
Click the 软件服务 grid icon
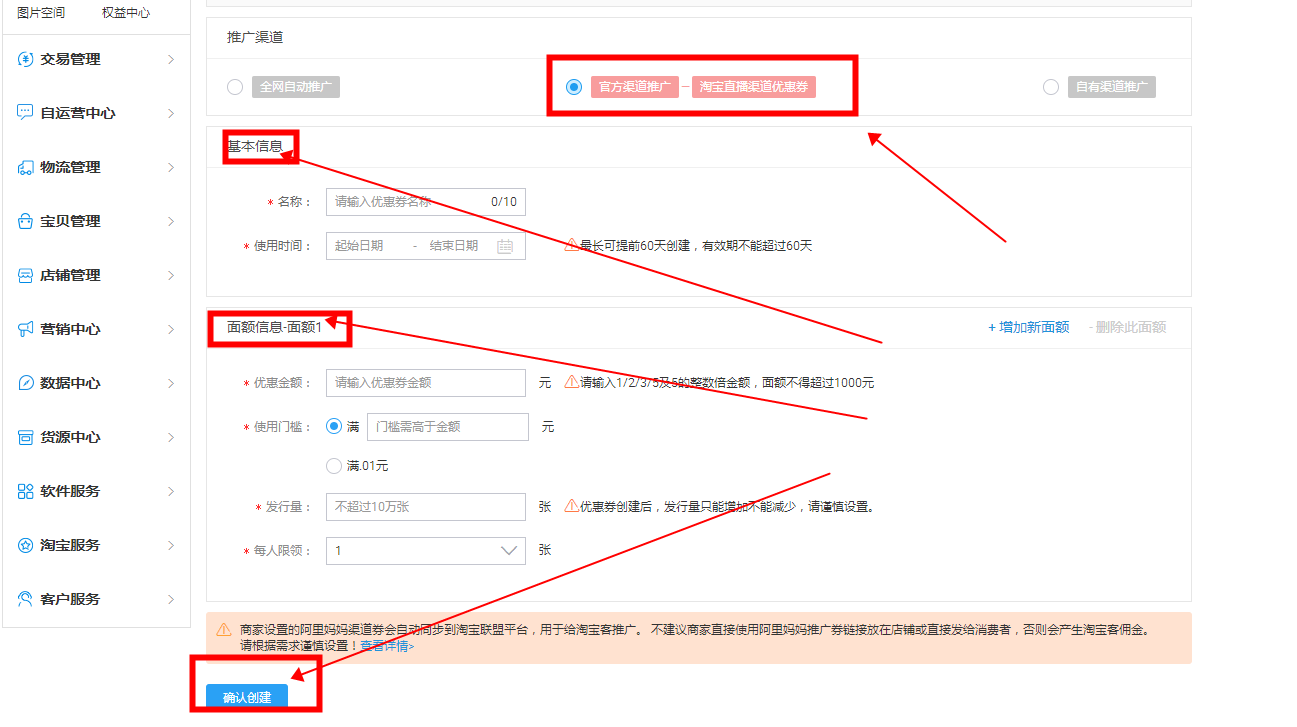(26, 491)
